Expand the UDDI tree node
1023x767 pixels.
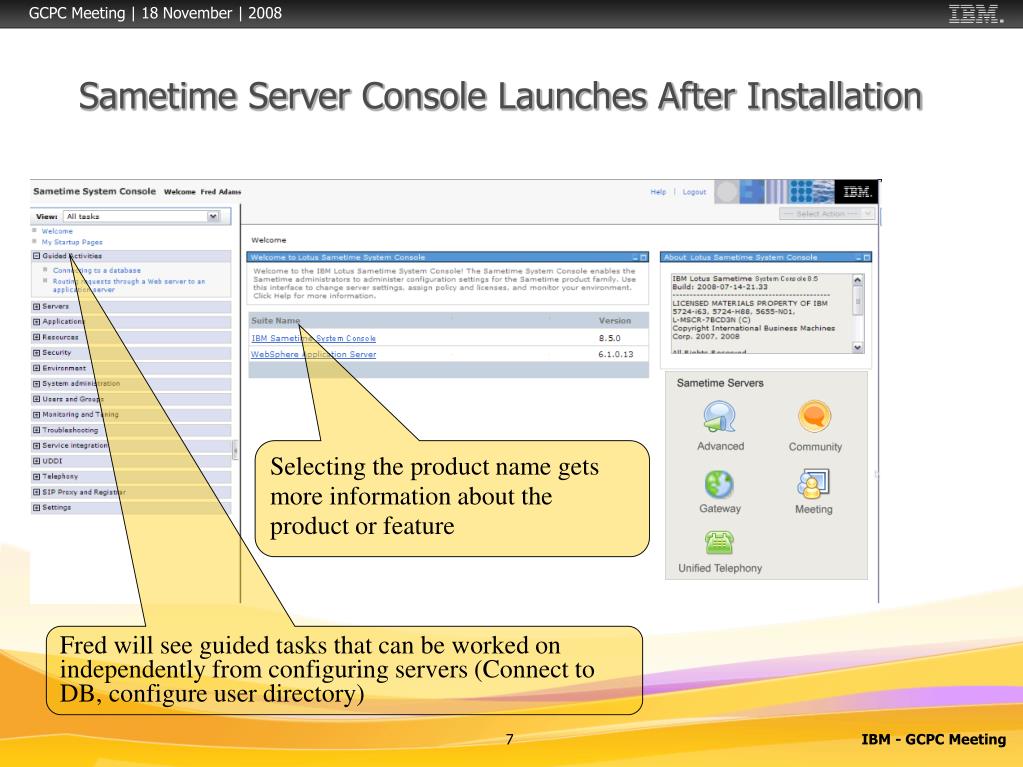click(x=37, y=461)
